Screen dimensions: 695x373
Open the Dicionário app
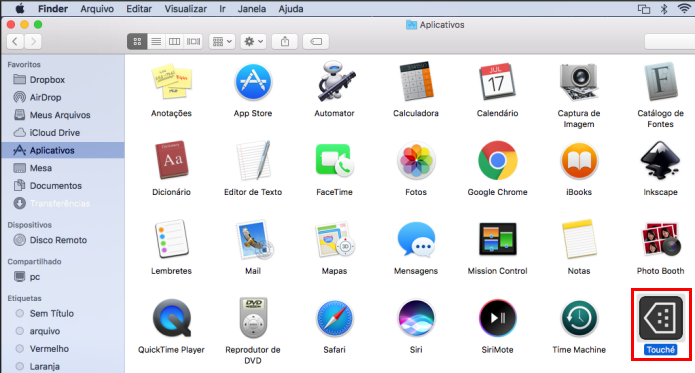click(x=172, y=160)
